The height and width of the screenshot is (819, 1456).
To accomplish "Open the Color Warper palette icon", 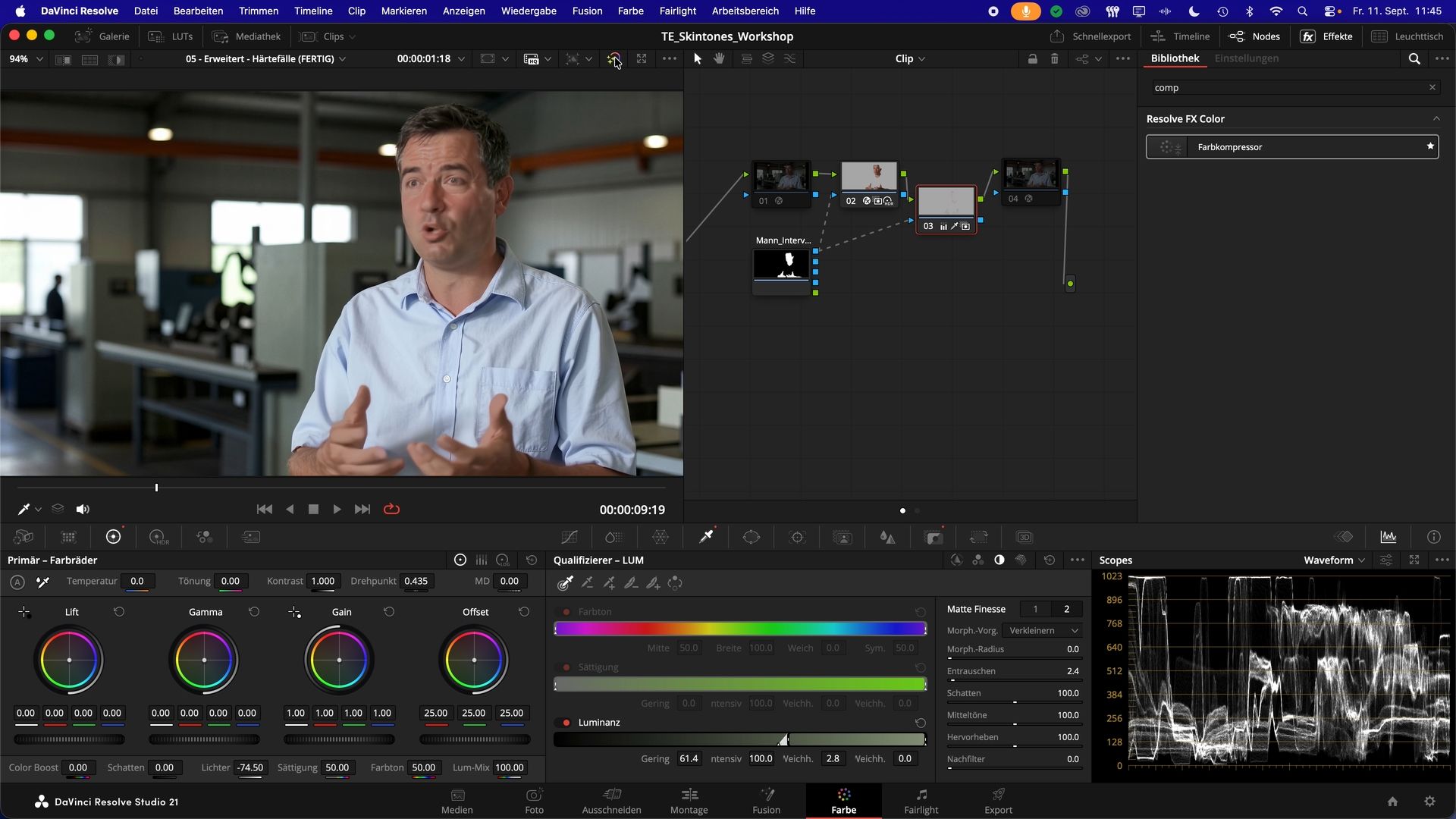I will (x=661, y=537).
